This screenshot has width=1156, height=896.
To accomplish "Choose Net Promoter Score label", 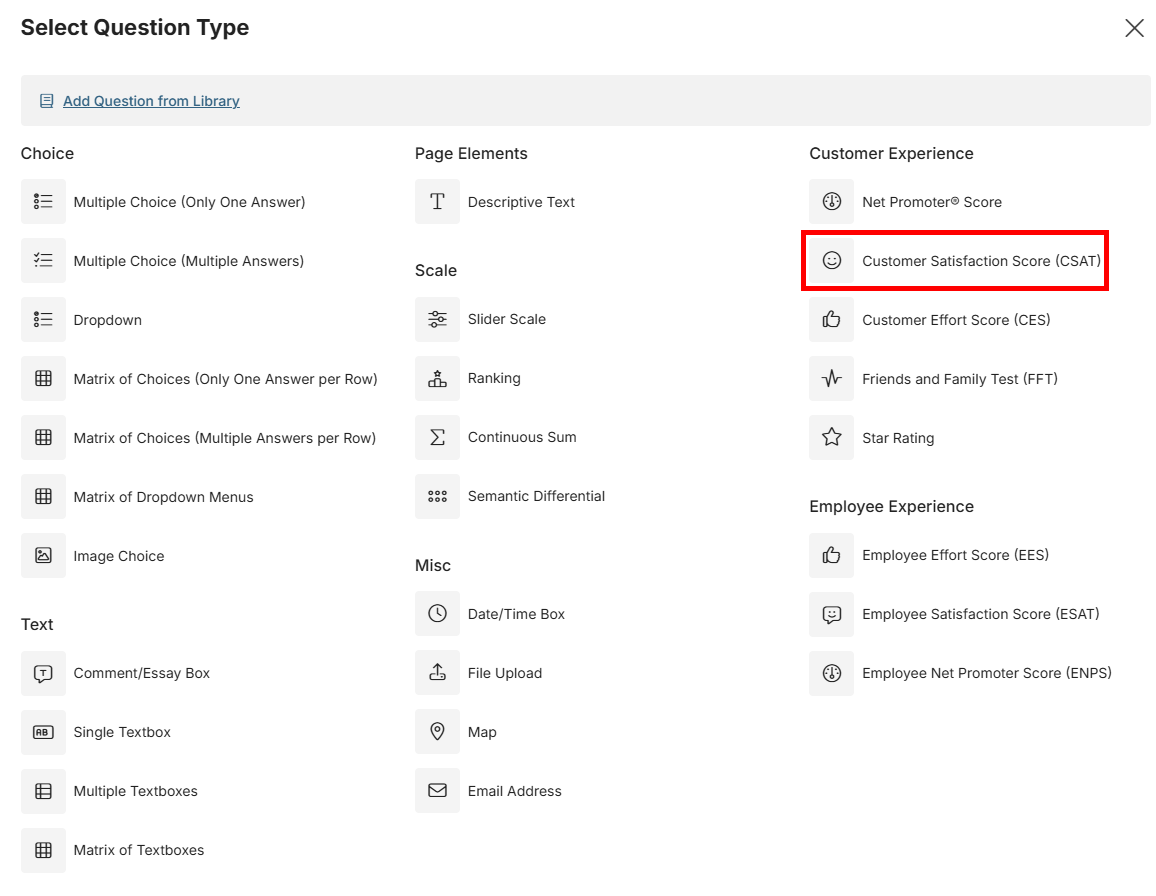I will (x=932, y=202).
